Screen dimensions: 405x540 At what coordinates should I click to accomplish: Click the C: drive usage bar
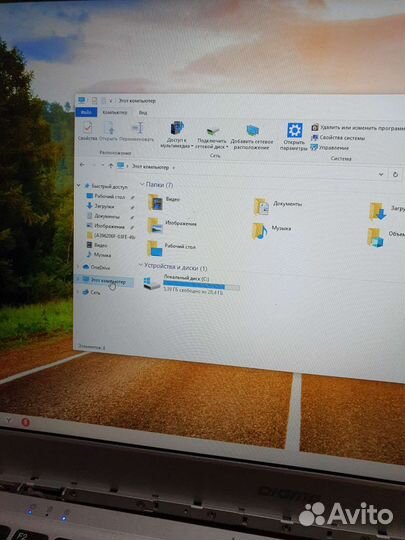pos(201,285)
